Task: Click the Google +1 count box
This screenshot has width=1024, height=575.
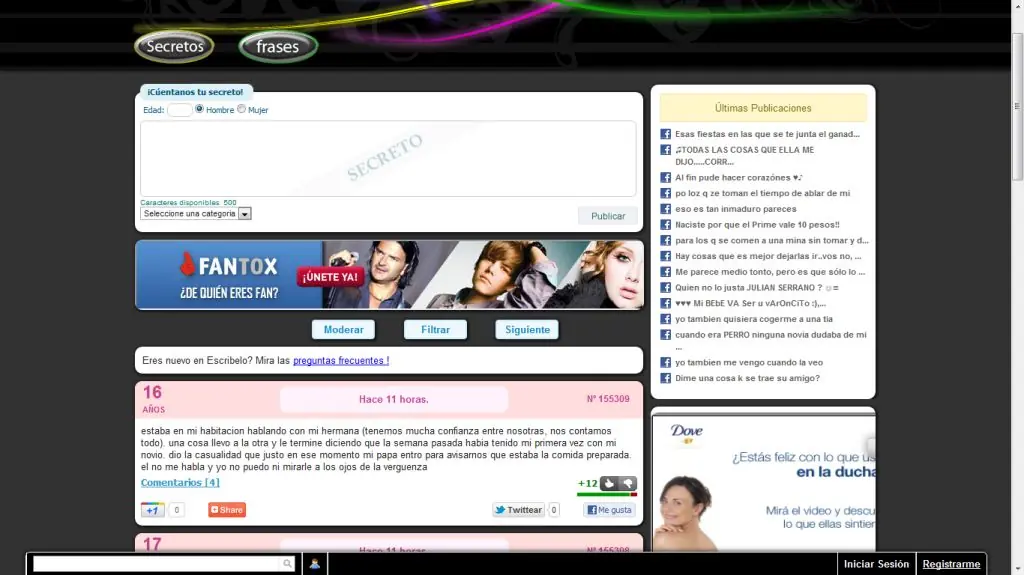Action: (176, 510)
